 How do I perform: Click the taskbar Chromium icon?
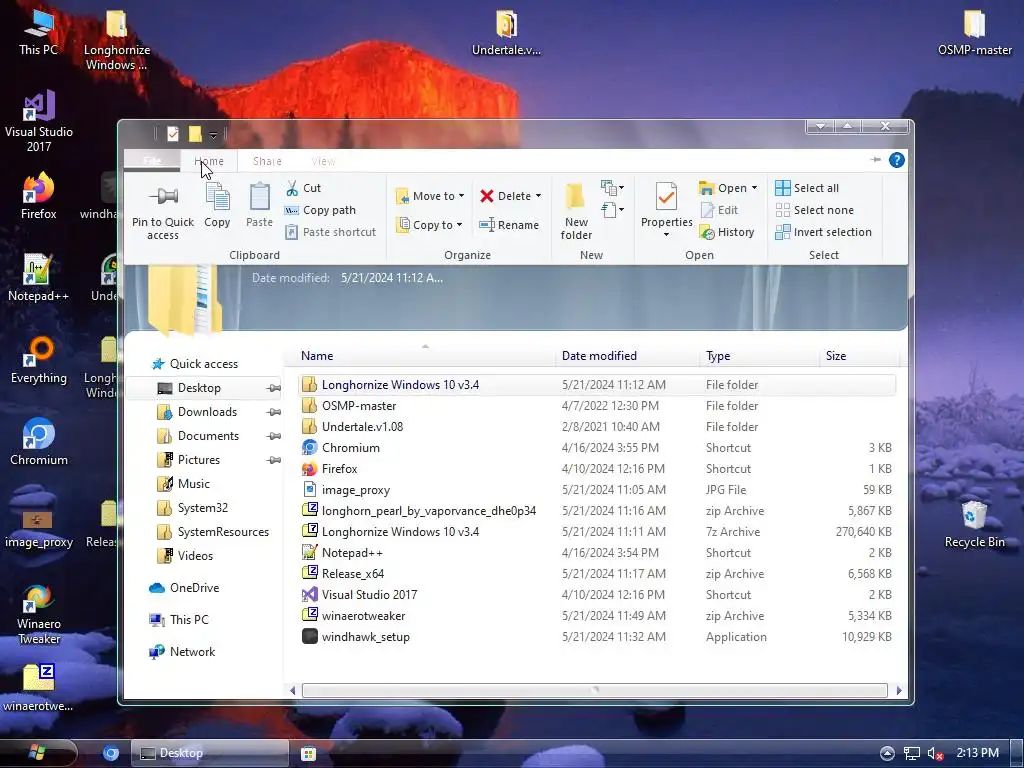tap(112, 753)
